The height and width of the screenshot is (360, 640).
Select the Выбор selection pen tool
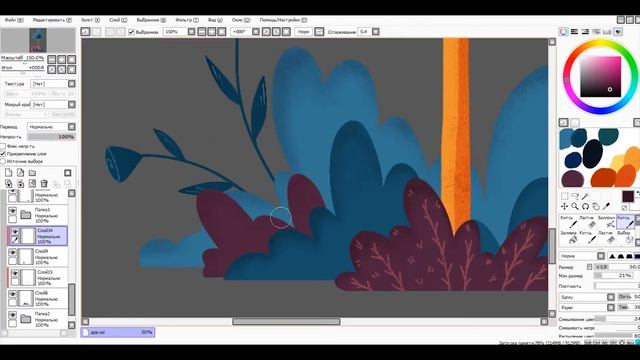click(x=624, y=237)
